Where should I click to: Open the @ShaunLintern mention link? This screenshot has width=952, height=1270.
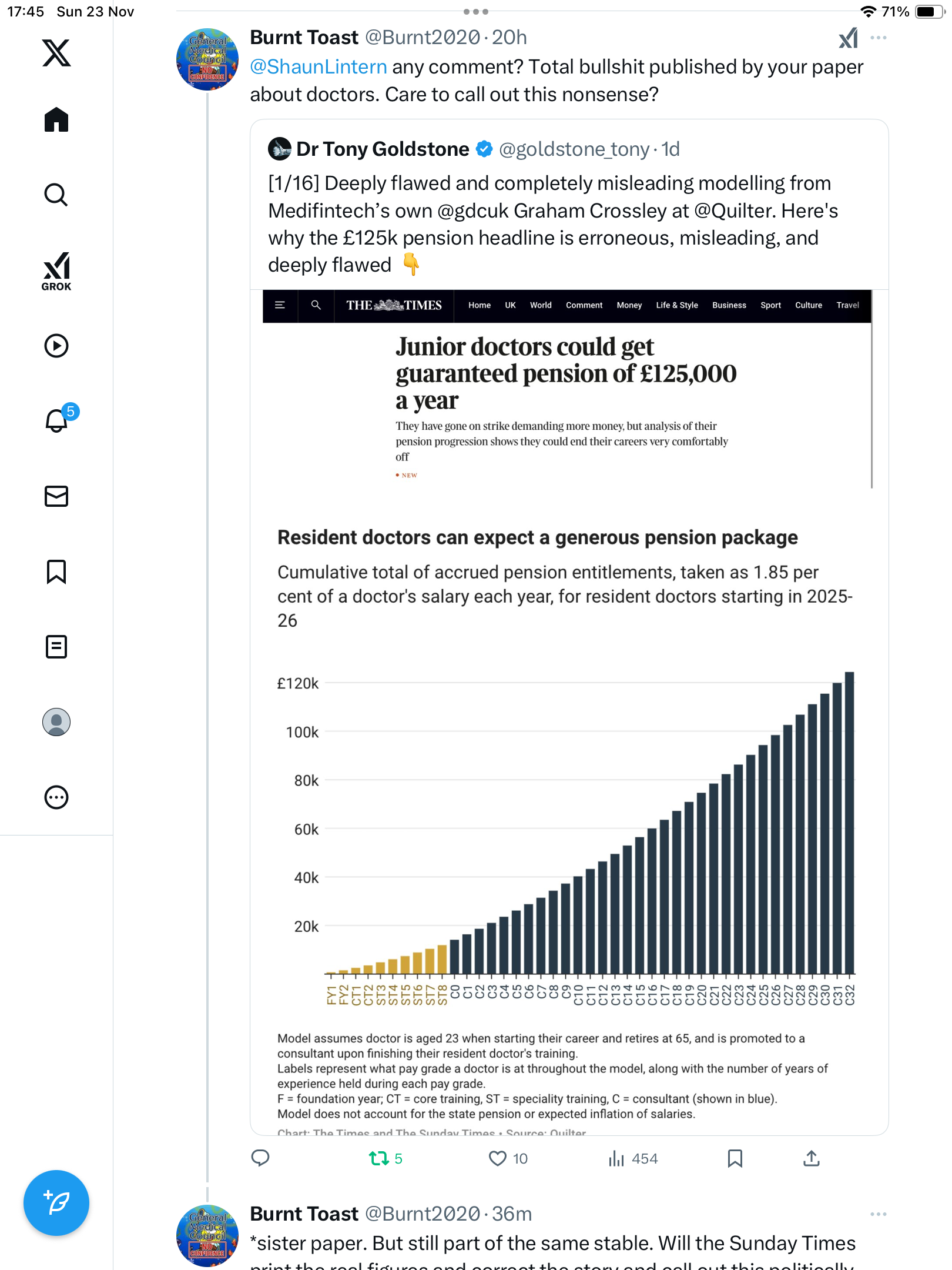pyautogui.click(x=319, y=67)
